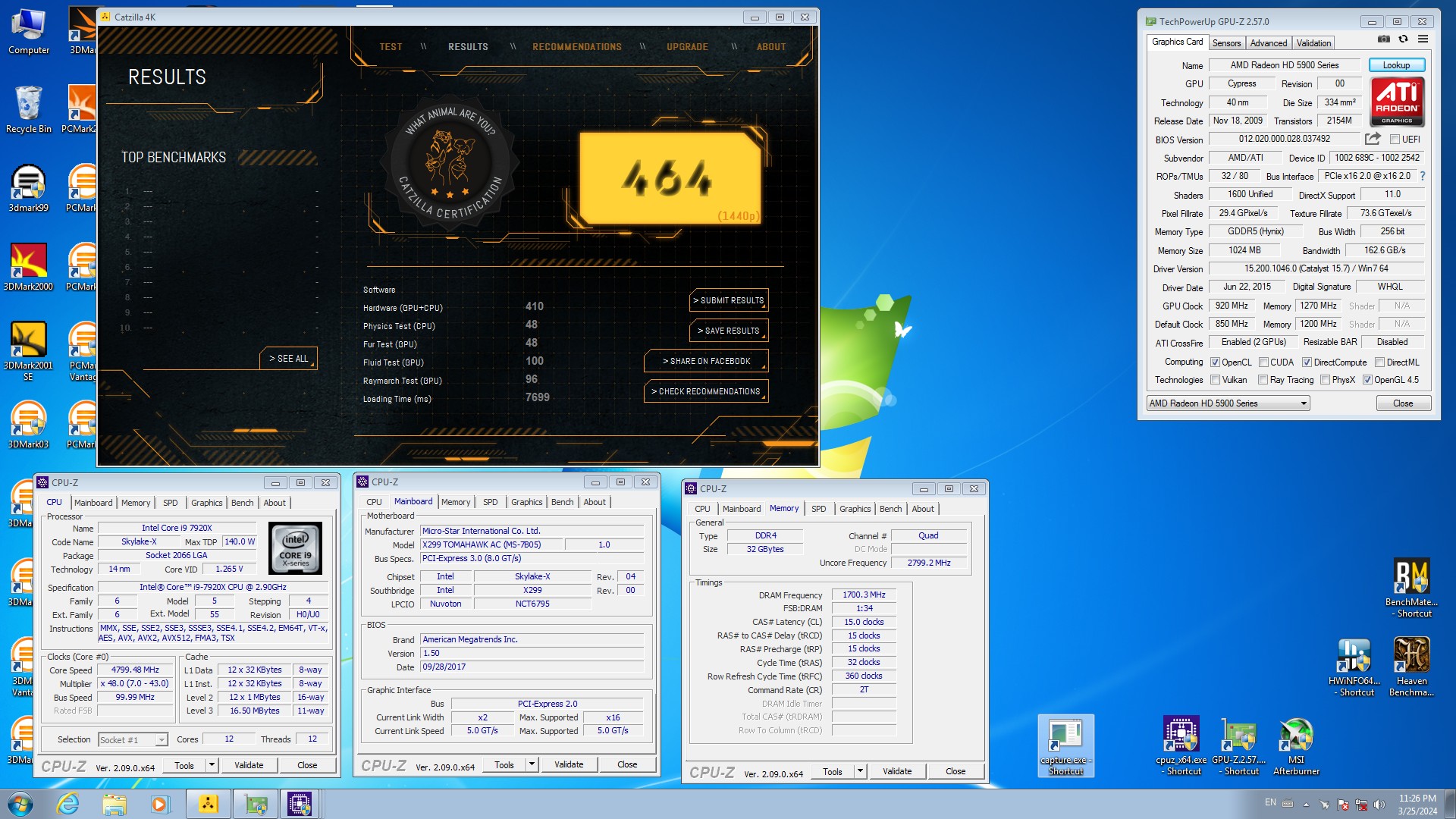1456x819 pixels.
Task: Toggle UEFI checkbox in GPU-Z
Action: tap(1395, 140)
